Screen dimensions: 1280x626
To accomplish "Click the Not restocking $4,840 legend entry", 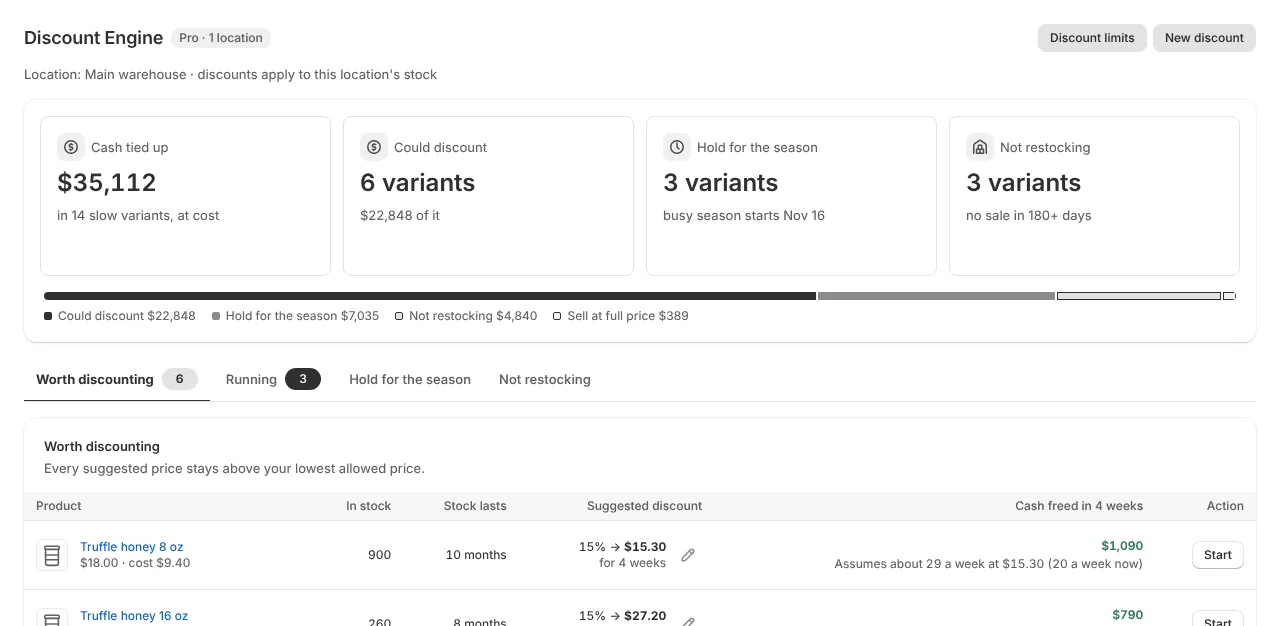I will coord(466,316).
